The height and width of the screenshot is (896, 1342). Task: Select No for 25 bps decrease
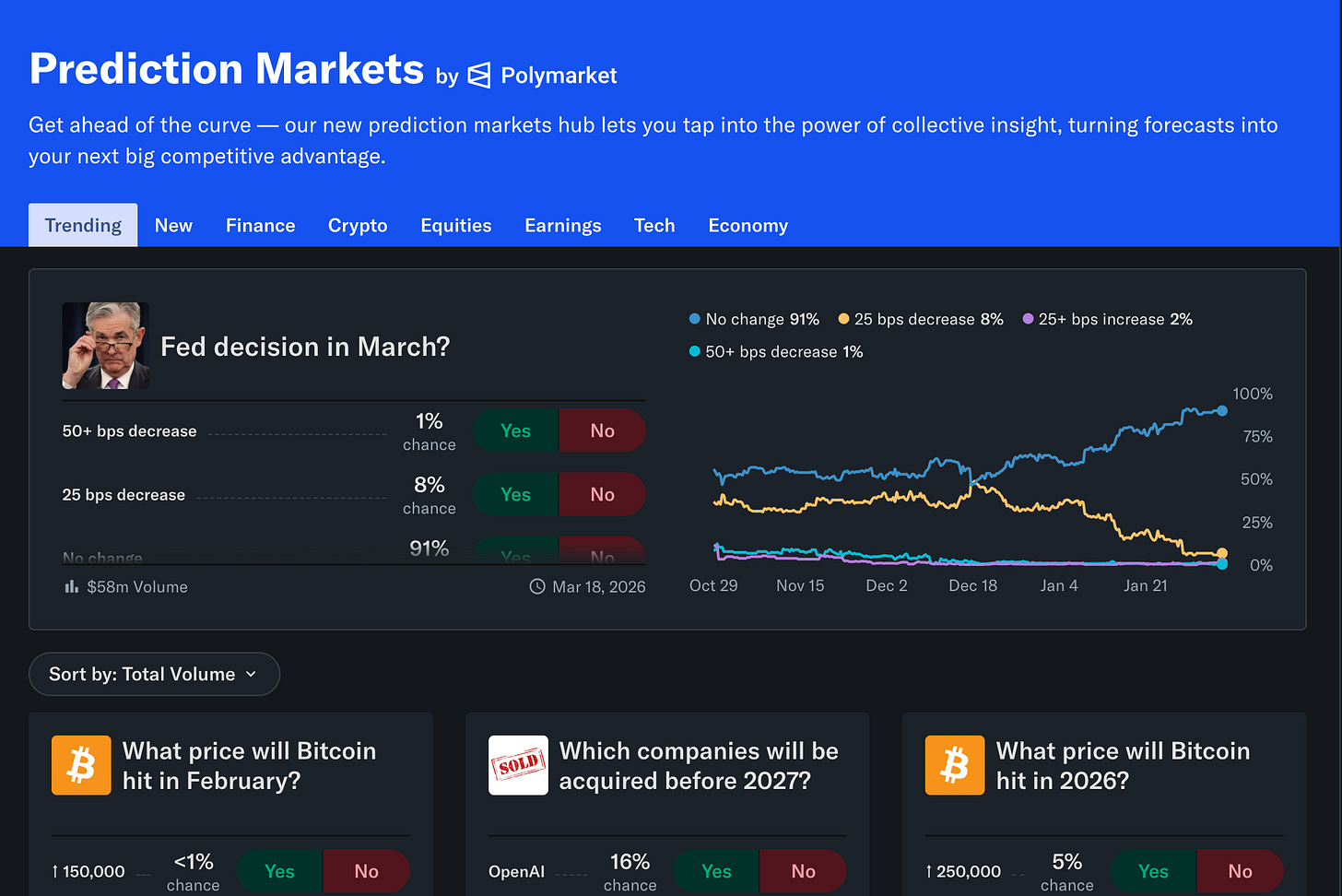603,494
